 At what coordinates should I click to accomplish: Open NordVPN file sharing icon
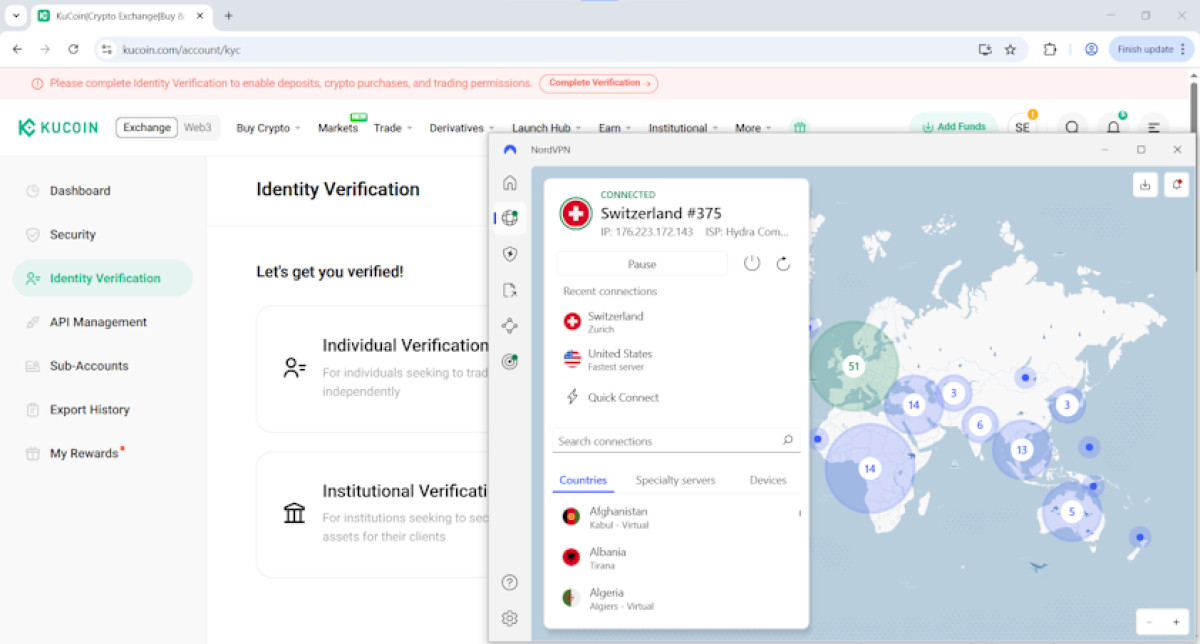point(510,290)
